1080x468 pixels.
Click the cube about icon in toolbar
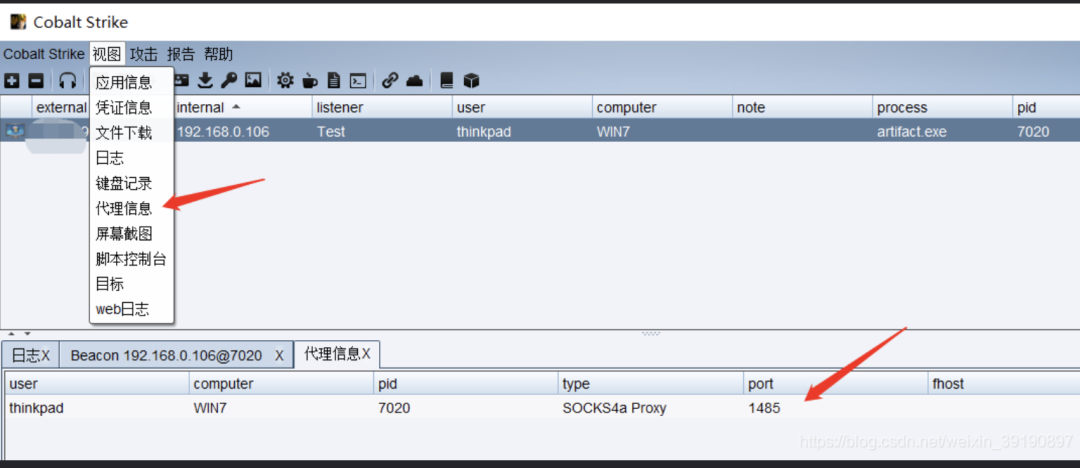point(471,81)
